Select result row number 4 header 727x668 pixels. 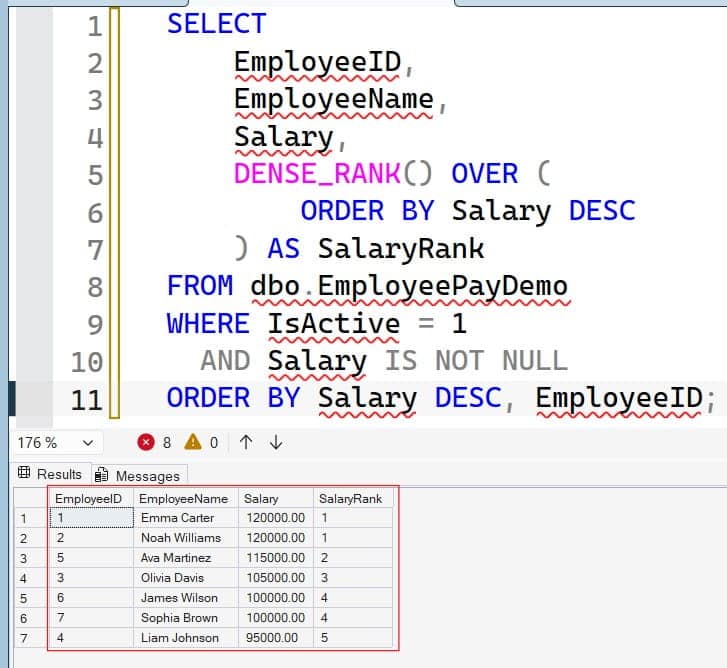pos(32,578)
